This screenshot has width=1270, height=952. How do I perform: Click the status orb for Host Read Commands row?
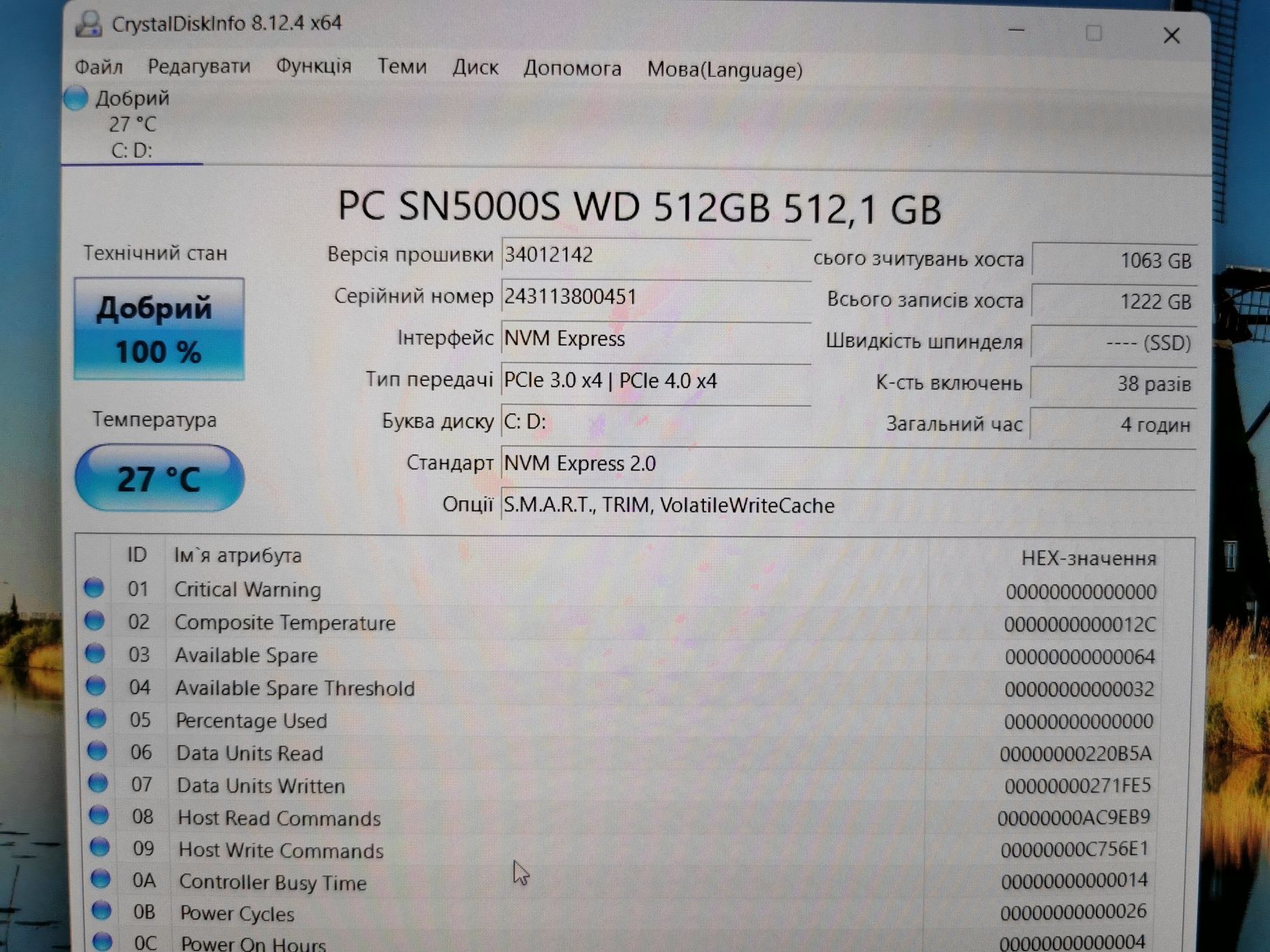click(99, 815)
